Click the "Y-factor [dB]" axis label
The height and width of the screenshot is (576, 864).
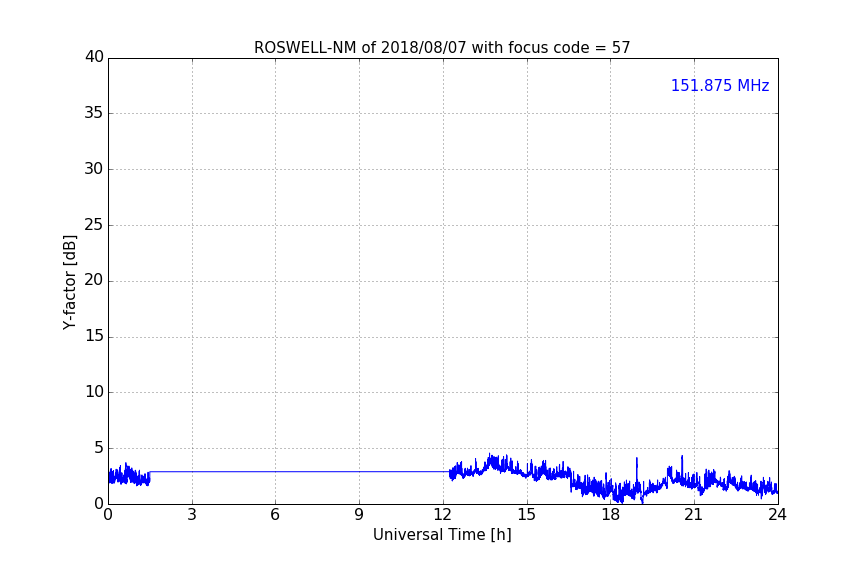click(69, 282)
